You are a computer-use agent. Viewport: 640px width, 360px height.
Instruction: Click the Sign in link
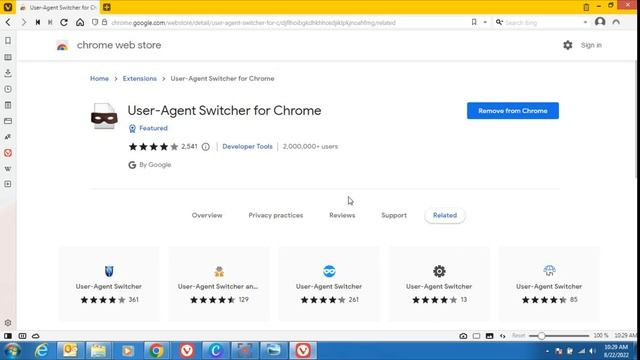pyautogui.click(x=591, y=45)
